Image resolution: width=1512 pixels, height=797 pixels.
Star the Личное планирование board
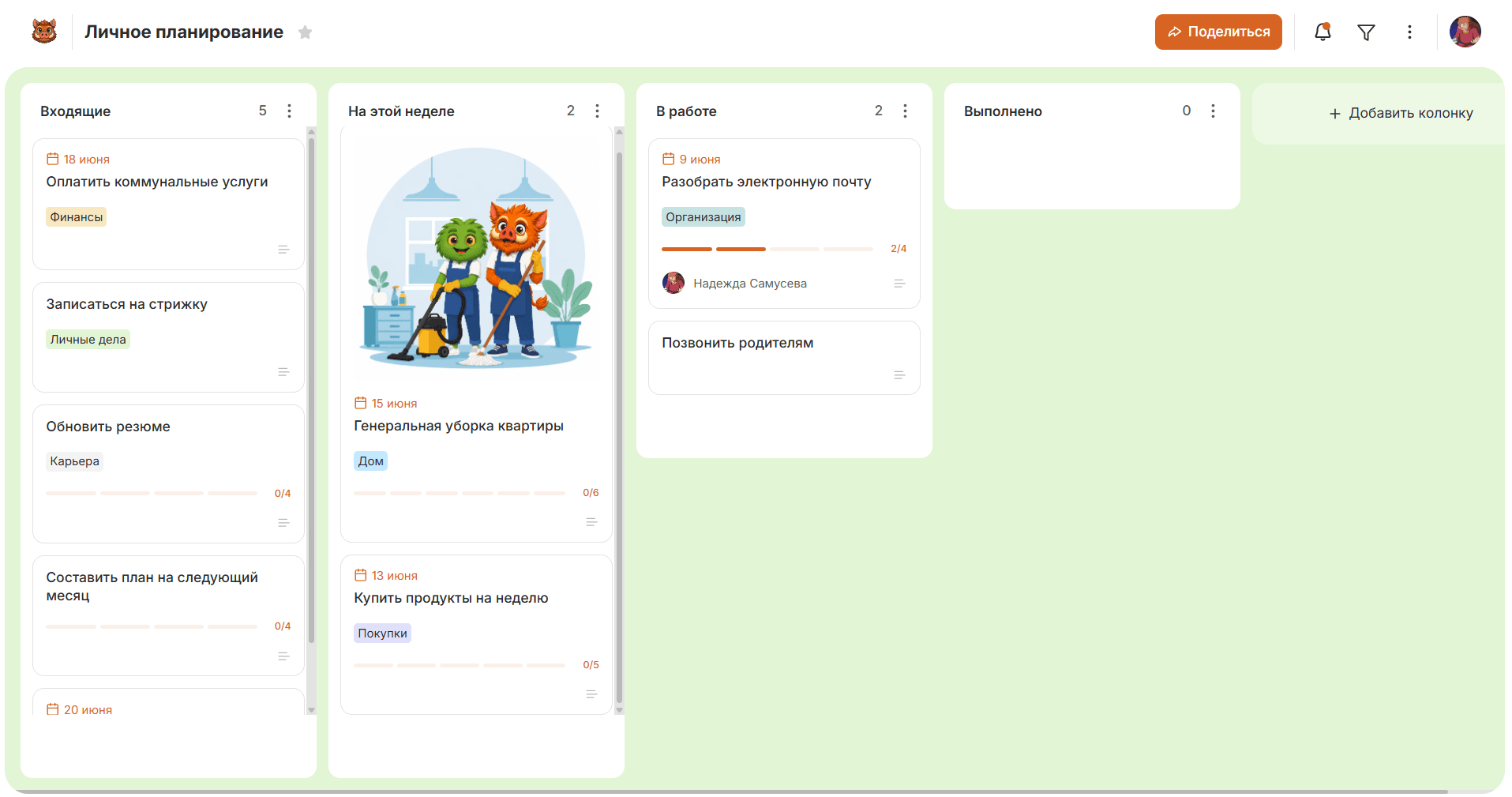click(x=306, y=32)
